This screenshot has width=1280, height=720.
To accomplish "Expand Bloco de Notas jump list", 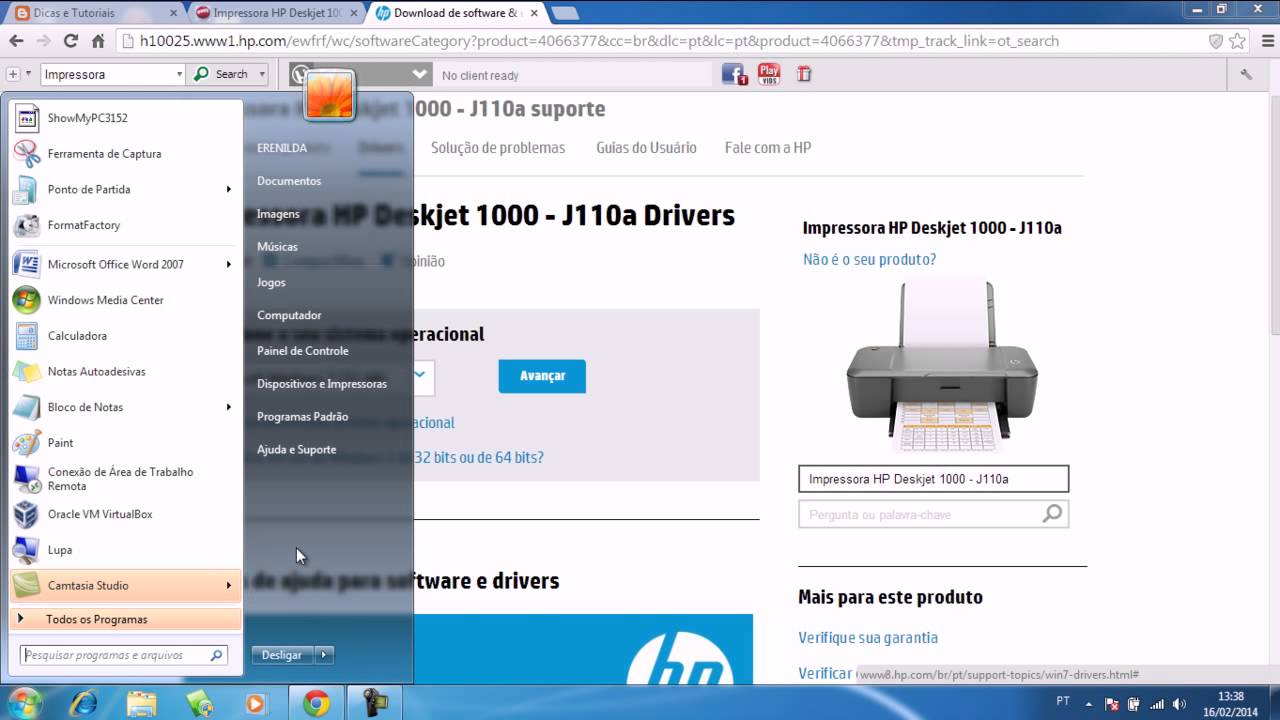I will (229, 407).
